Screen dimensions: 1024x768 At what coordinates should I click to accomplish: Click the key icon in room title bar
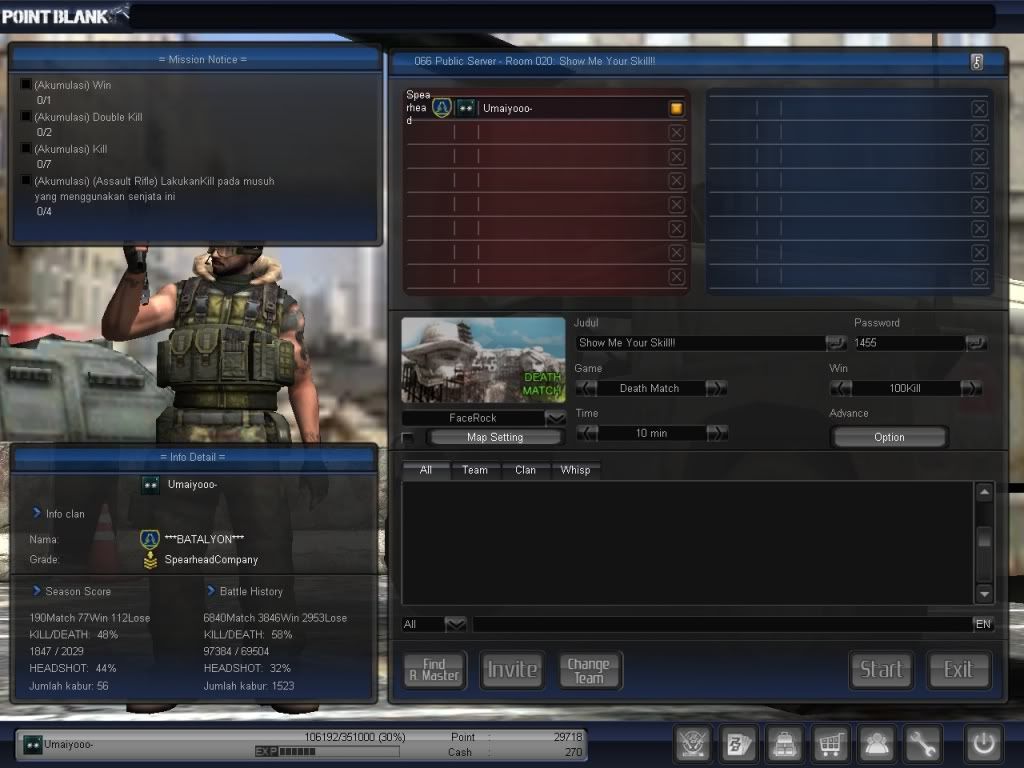976,61
